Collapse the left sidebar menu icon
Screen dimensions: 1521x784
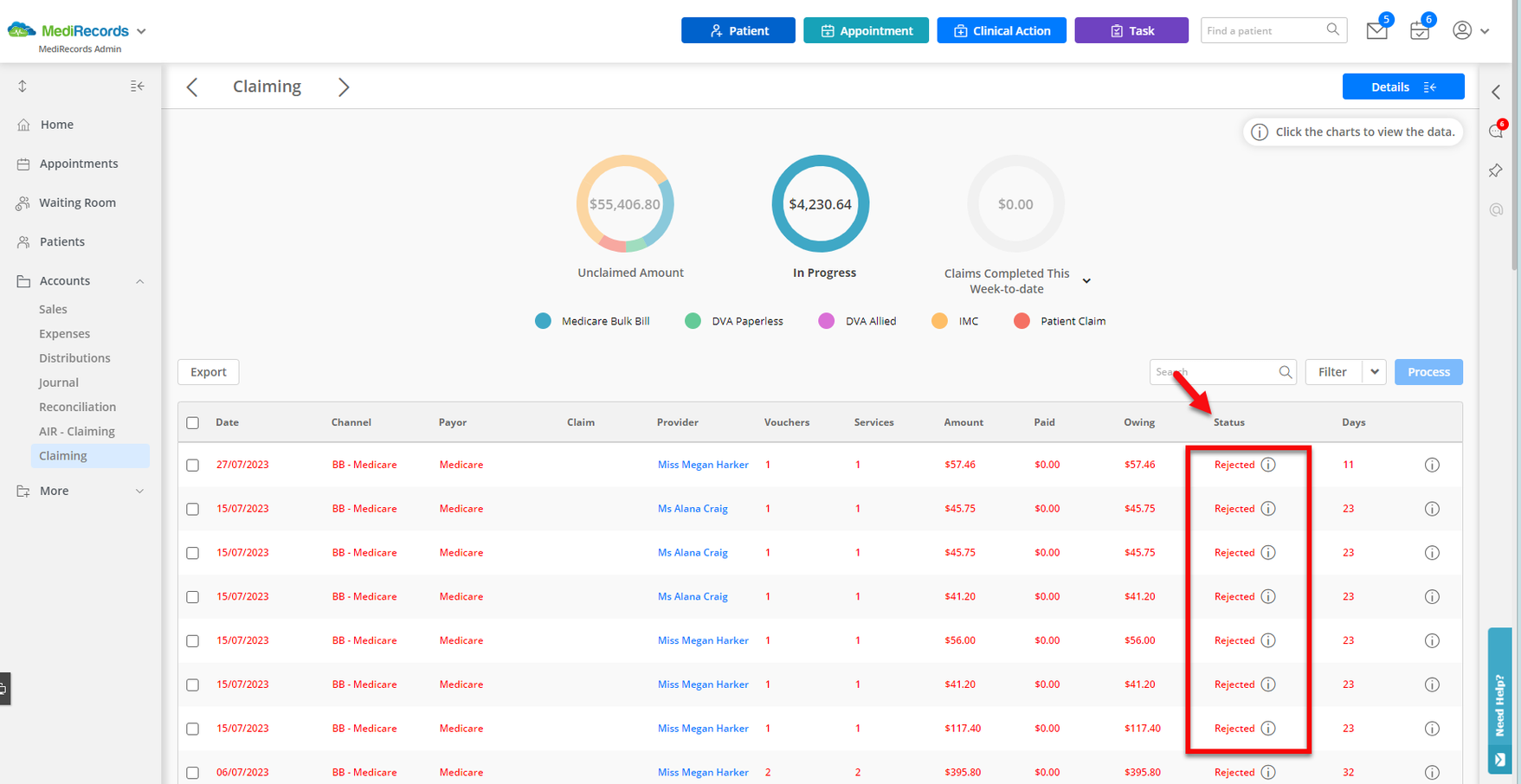[x=137, y=87]
